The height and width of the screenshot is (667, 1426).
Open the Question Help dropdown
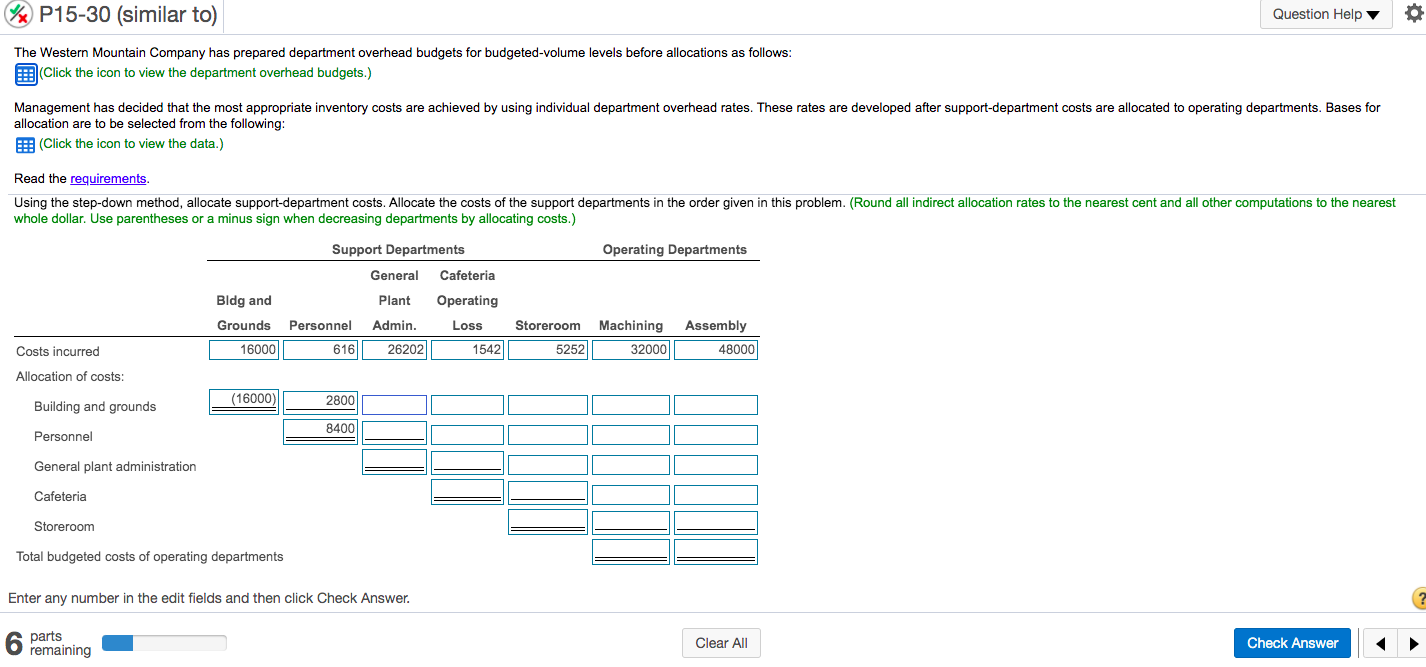pos(1325,14)
